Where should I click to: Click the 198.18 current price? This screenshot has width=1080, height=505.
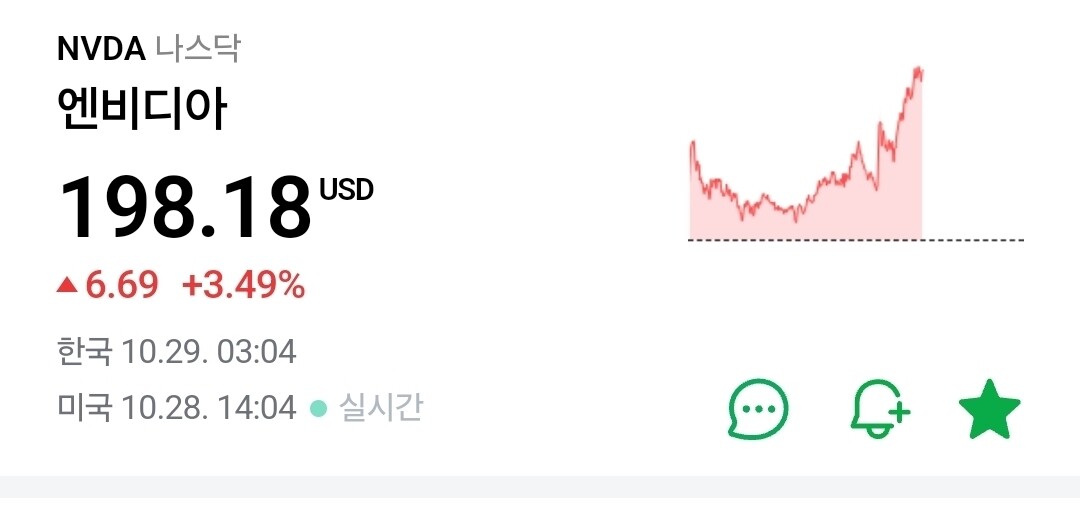tap(185, 208)
